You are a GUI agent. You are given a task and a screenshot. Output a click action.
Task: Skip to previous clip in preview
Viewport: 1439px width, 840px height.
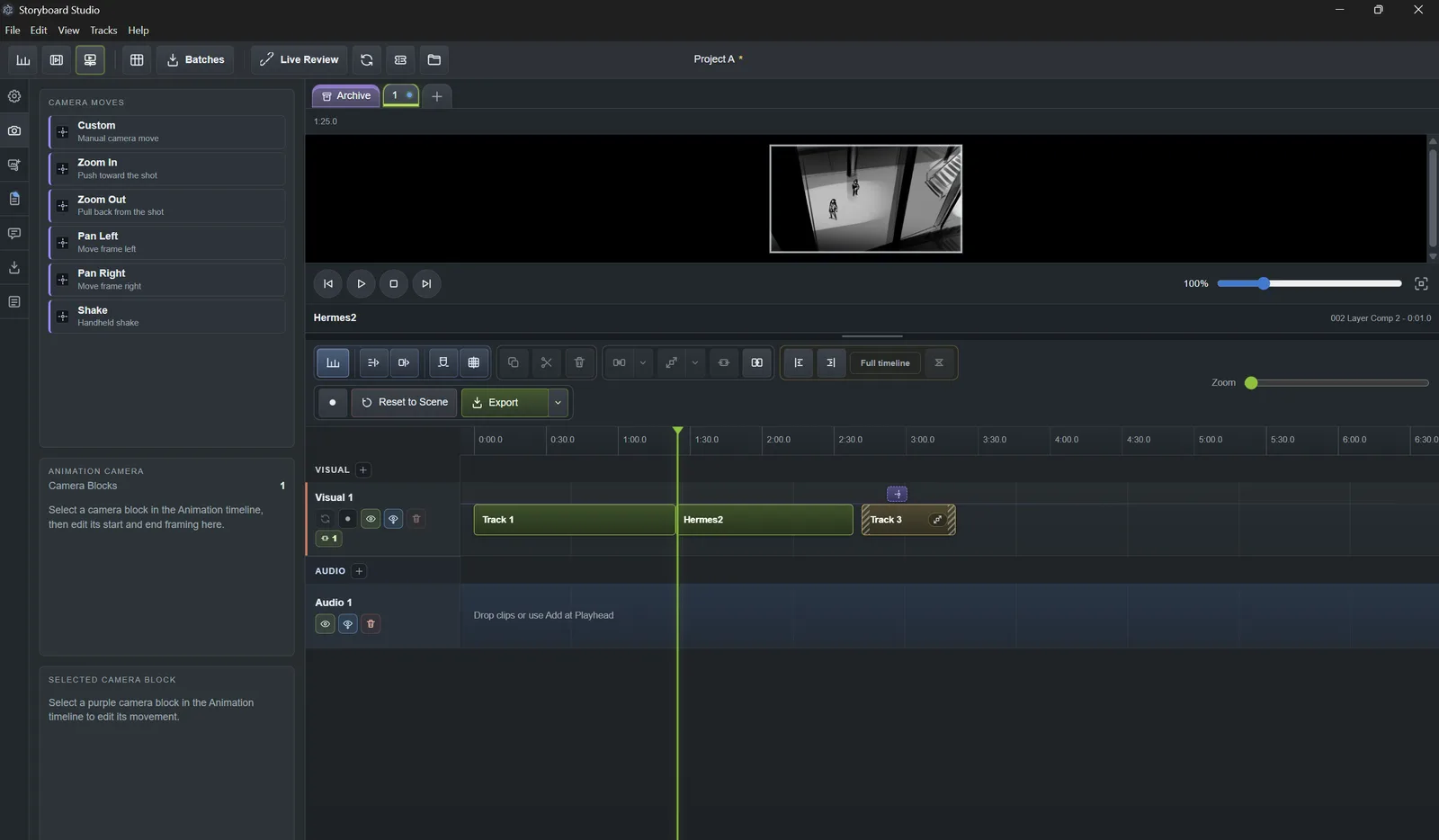[328, 283]
